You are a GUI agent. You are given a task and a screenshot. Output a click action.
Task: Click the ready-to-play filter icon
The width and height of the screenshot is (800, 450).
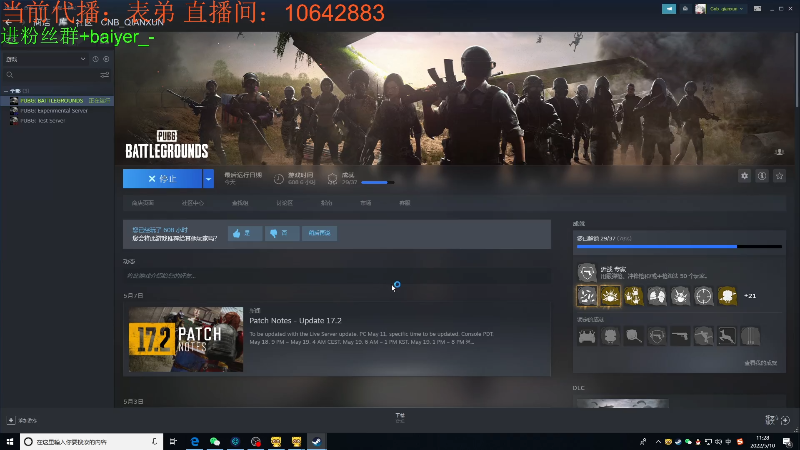click(x=106, y=59)
